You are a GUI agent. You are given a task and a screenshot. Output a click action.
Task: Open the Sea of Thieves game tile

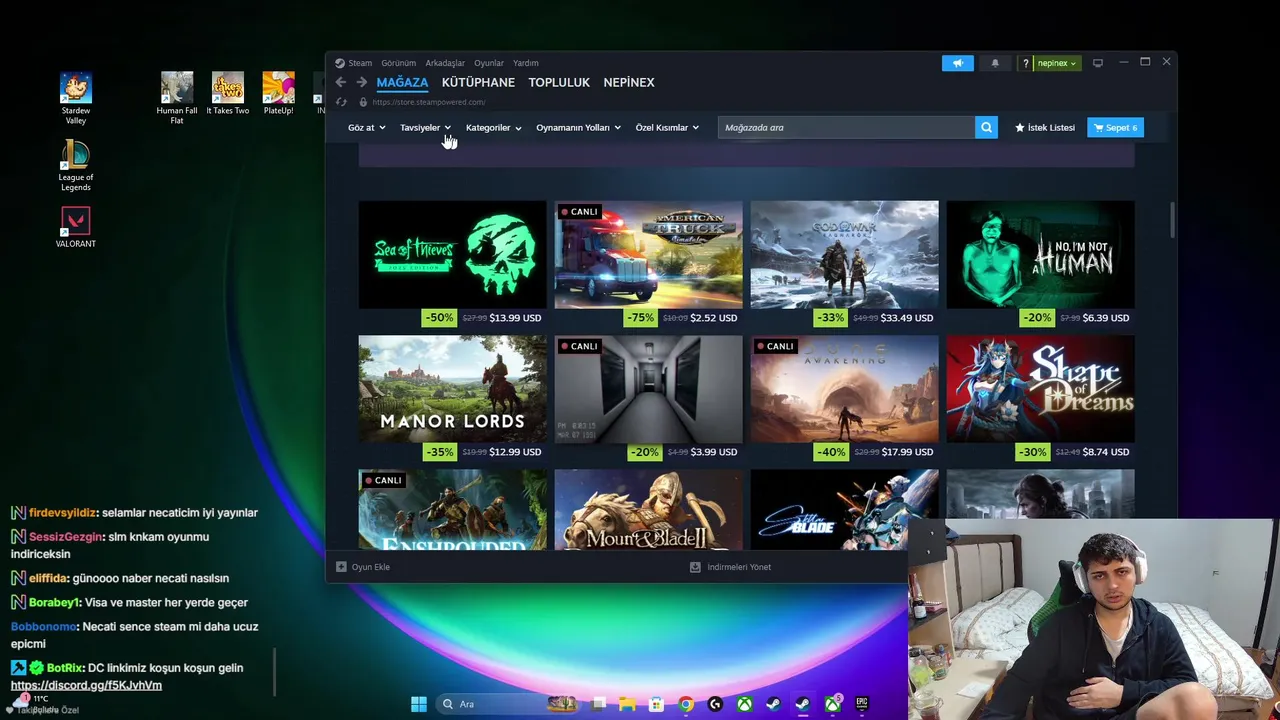[x=452, y=254]
